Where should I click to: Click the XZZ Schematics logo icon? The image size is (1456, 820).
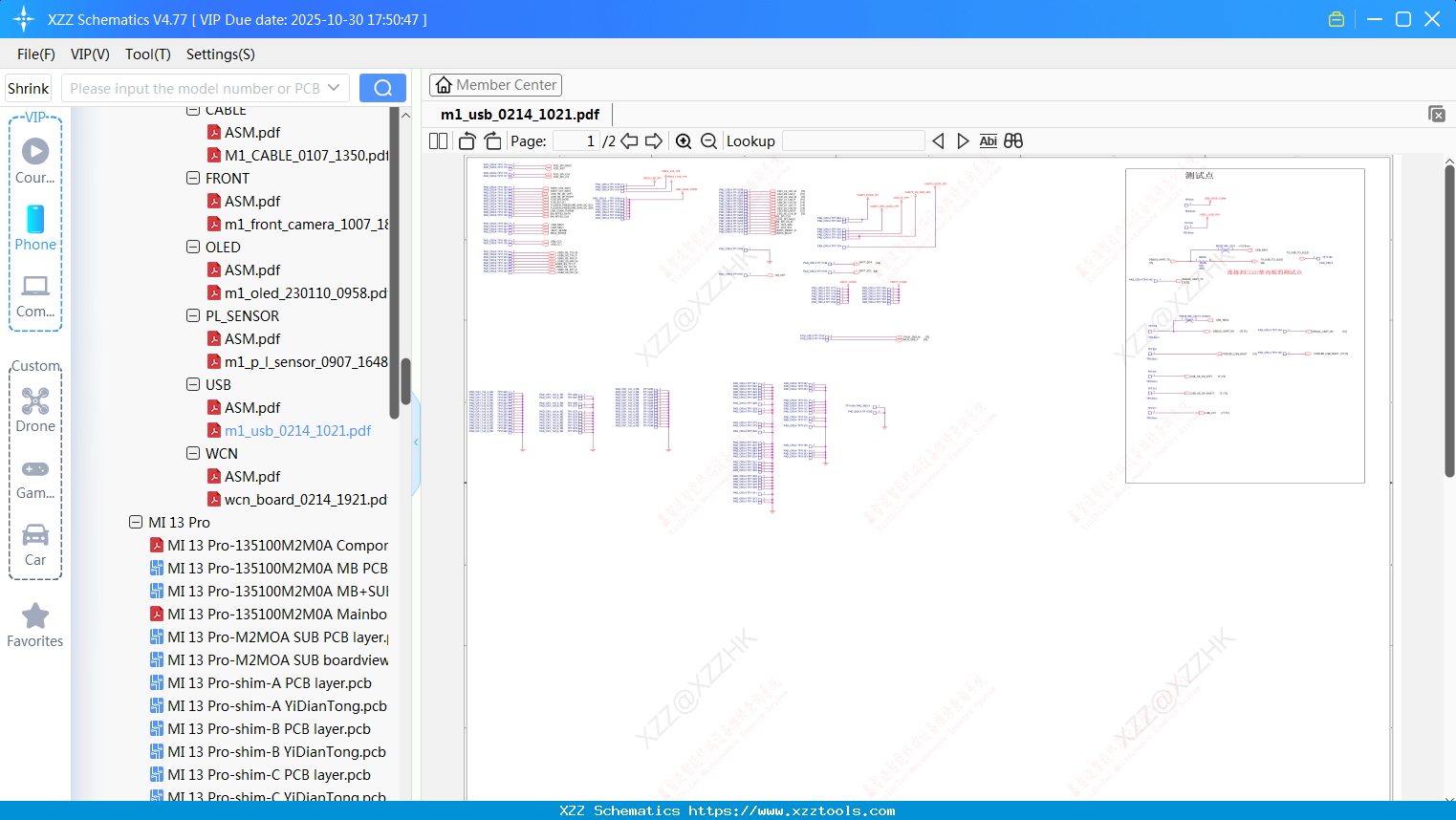23,19
